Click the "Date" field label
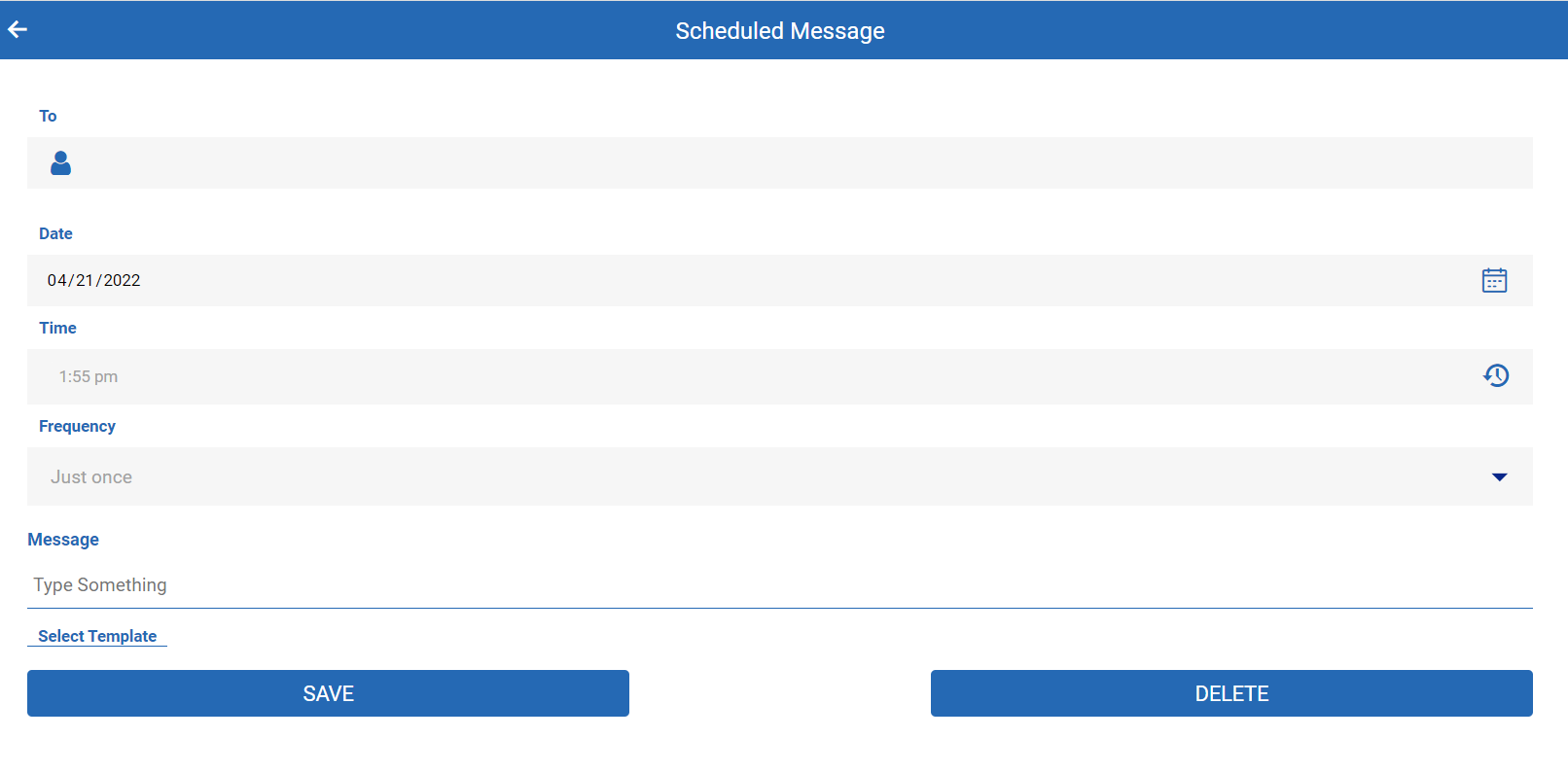The image size is (1568, 774). pyautogui.click(x=55, y=233)
